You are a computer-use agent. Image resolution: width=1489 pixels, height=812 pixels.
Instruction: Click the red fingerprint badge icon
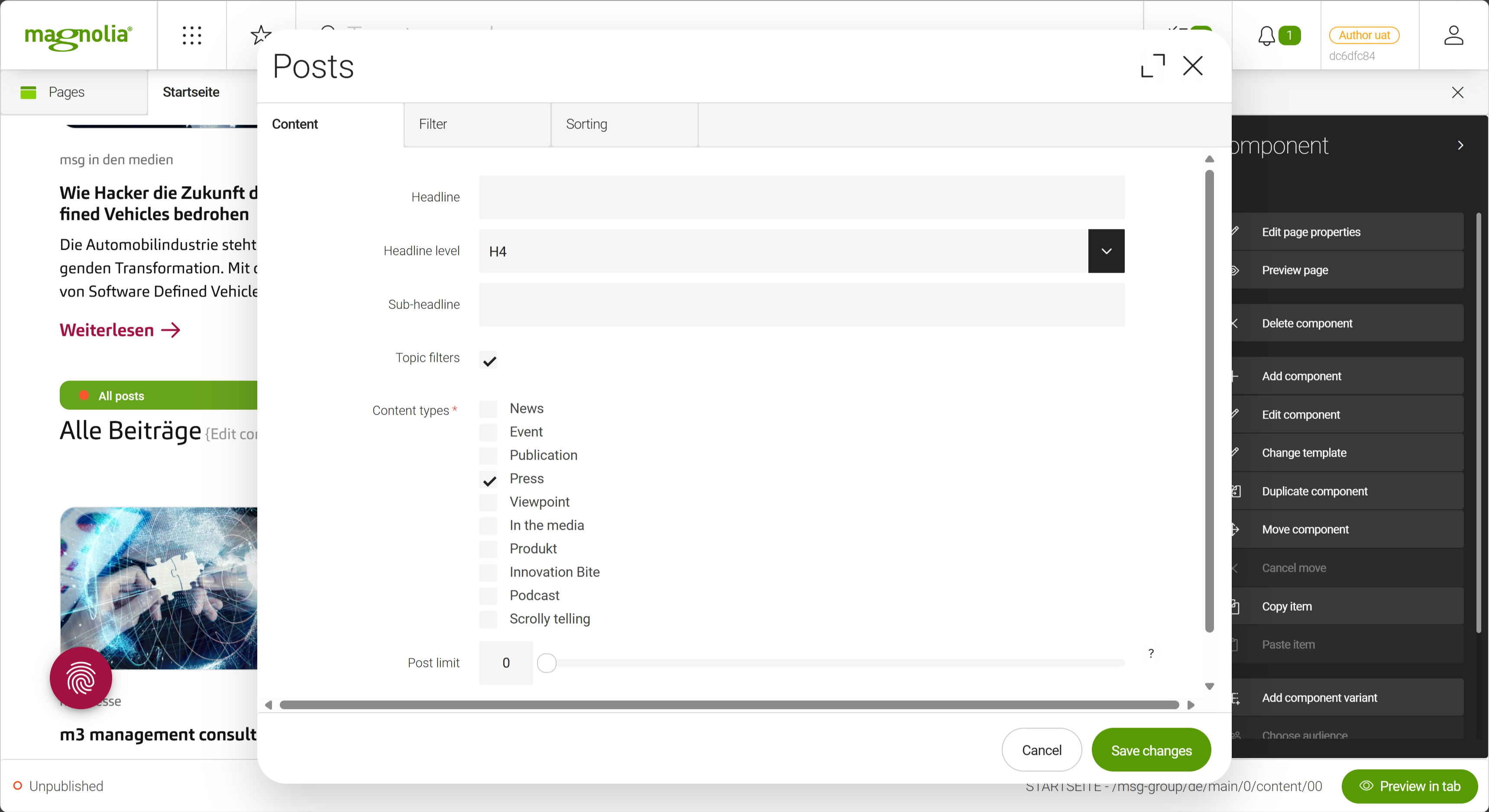(81, 678)
